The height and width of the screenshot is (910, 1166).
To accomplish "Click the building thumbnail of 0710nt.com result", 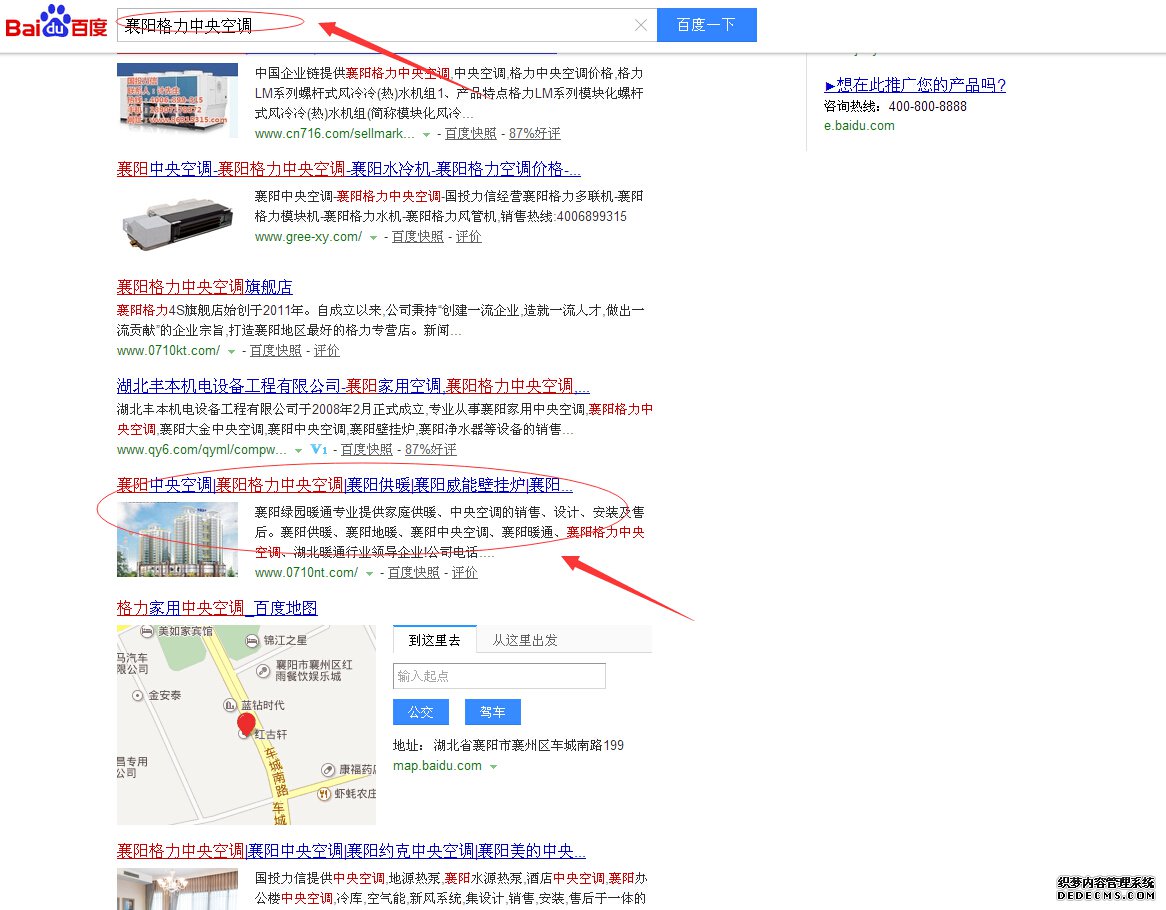I will [177, 540].
